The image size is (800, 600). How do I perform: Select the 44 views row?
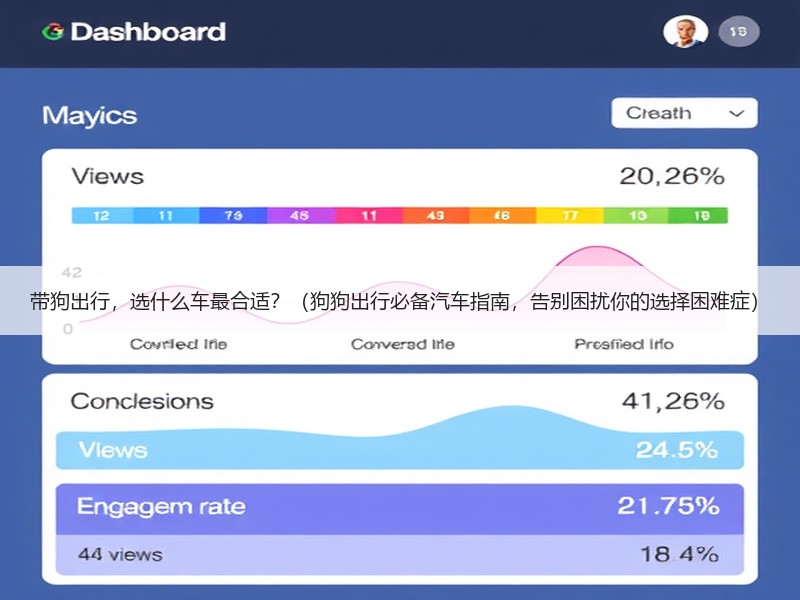click(x=400, y=555)
